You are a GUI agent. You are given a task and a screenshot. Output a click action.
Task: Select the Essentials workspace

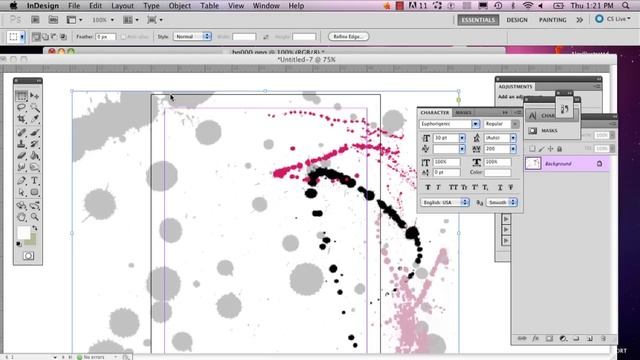click(478, 20)
